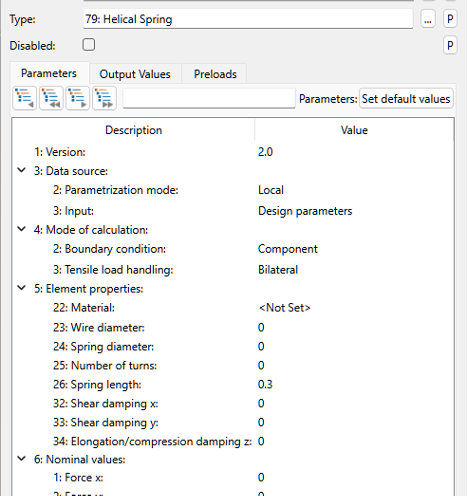Select the 23: Wire diameter row label
This screenshot has width=468, height=496.
pyautogui.click(x=99, y=327)
